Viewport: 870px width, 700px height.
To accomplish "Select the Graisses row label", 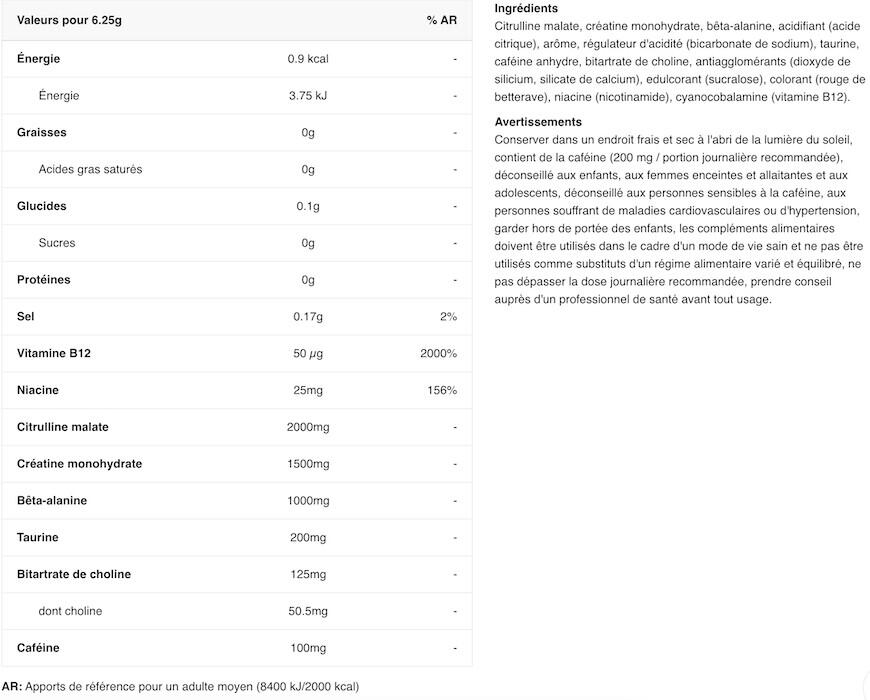I will (42, 132).
